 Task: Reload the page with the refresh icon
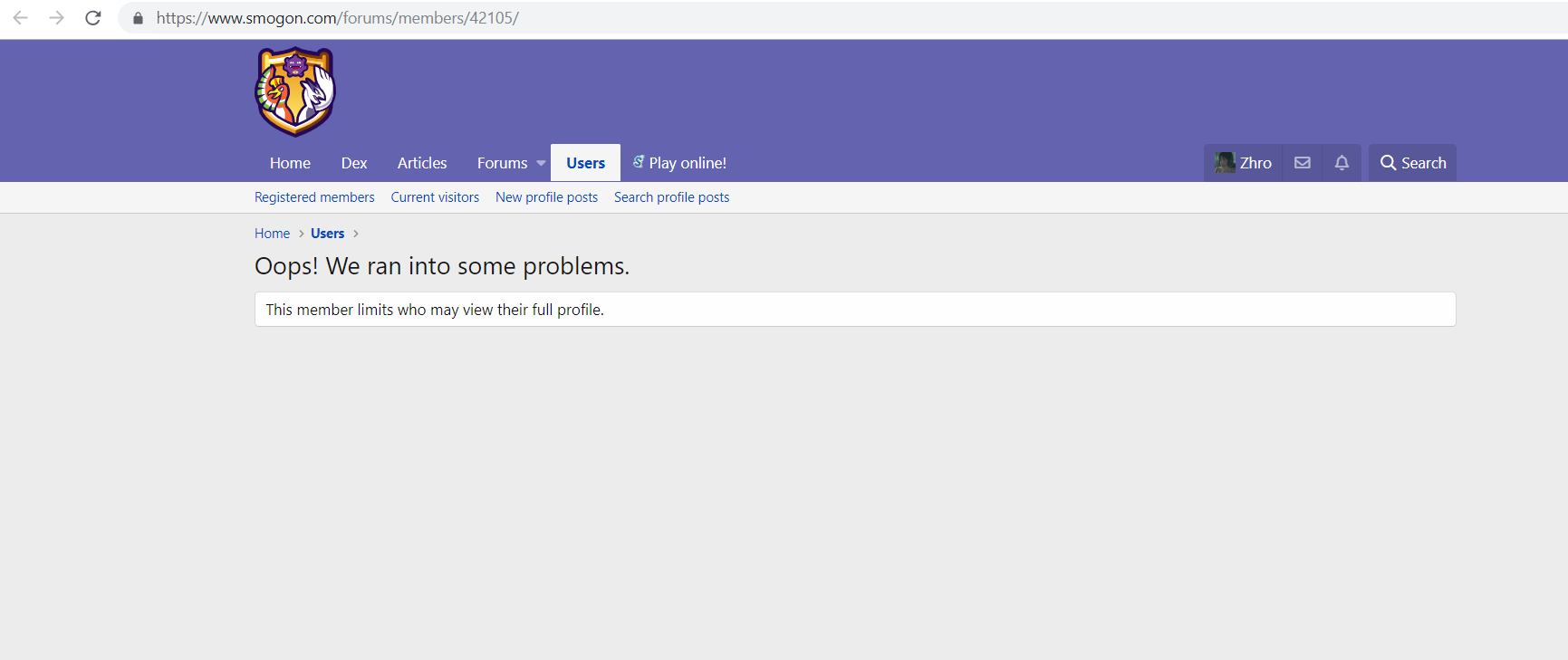(x=93, y=18)
